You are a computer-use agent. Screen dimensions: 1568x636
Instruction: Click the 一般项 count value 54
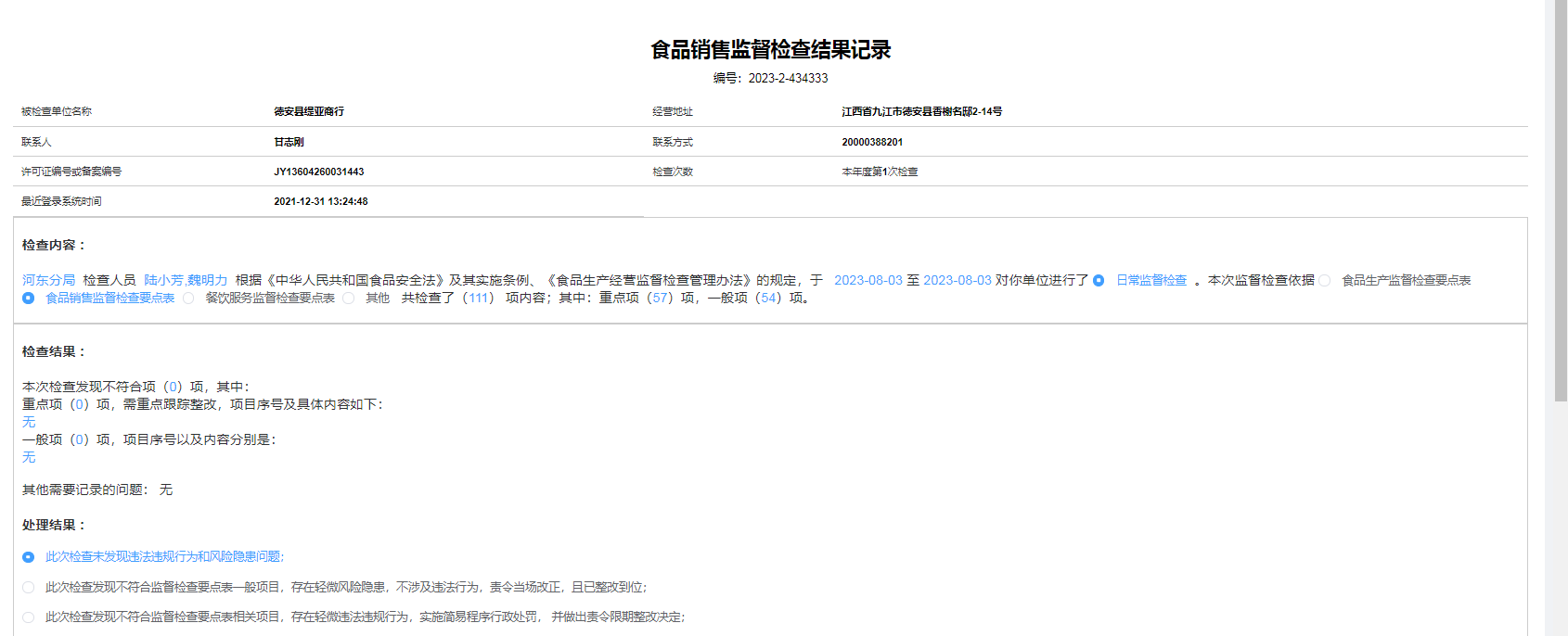point(769,298)
